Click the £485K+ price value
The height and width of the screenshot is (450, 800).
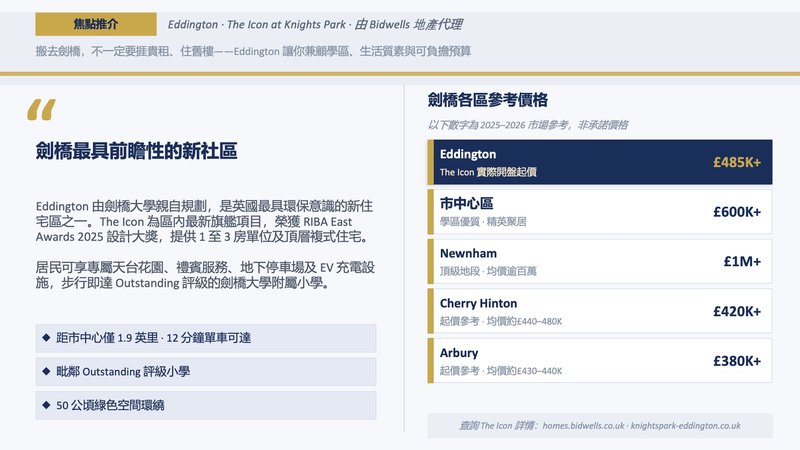coord(737,162)
